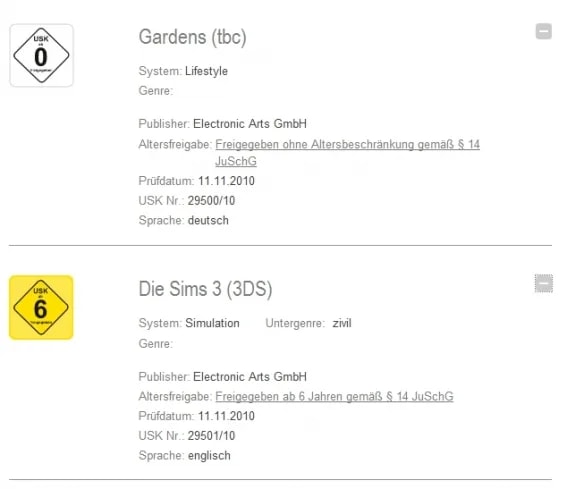
Task: Click the Die Sims 3 (3DS) title
Action: pyautogui.click(x=205, y=289)
